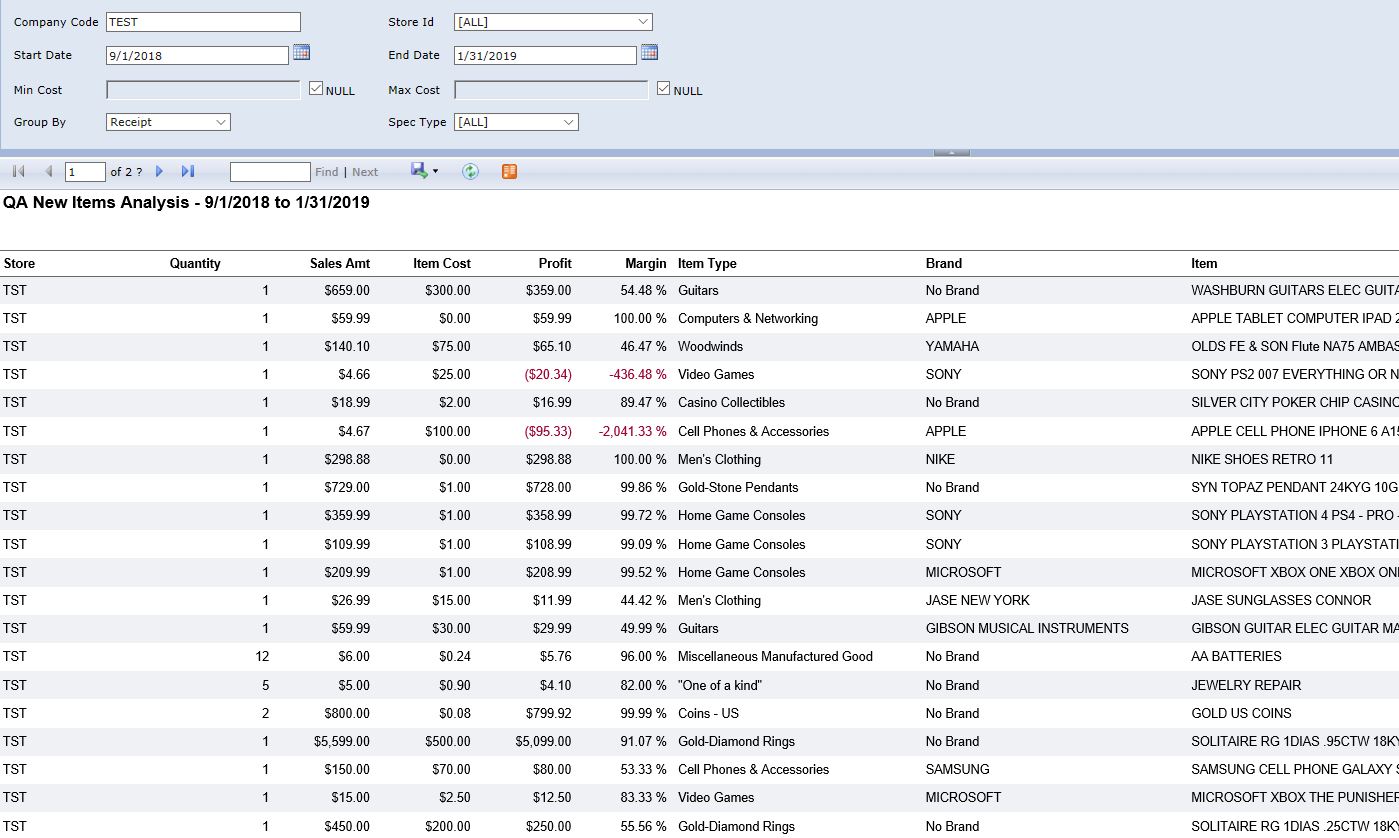Click the report title QA New Items Analysis

pos(186,203)
